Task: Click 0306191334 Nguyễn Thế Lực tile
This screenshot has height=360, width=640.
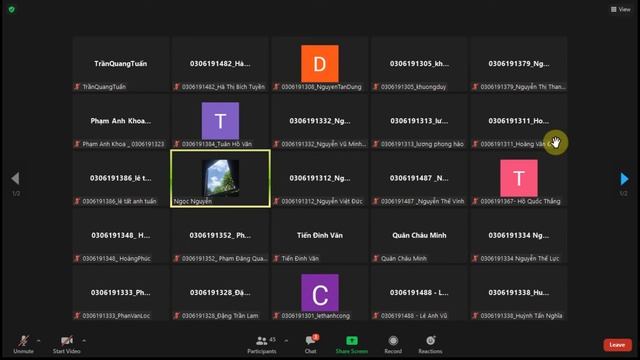Action: point(519,236)
